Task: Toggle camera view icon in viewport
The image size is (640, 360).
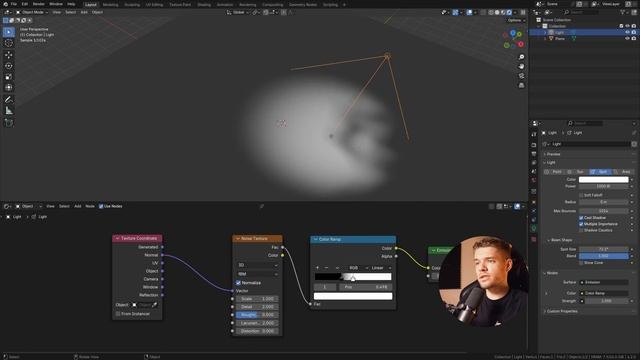Action: pyautogui.click(x=521, y=76)
